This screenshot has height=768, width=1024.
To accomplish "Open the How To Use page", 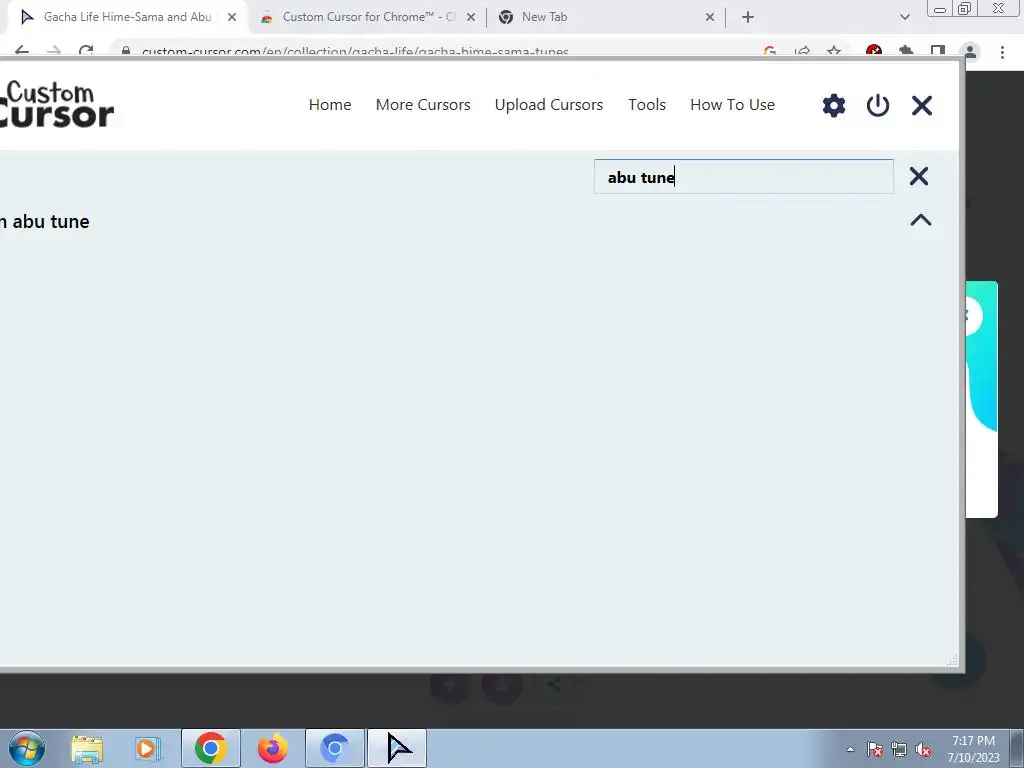I will [x=732, y=104].
